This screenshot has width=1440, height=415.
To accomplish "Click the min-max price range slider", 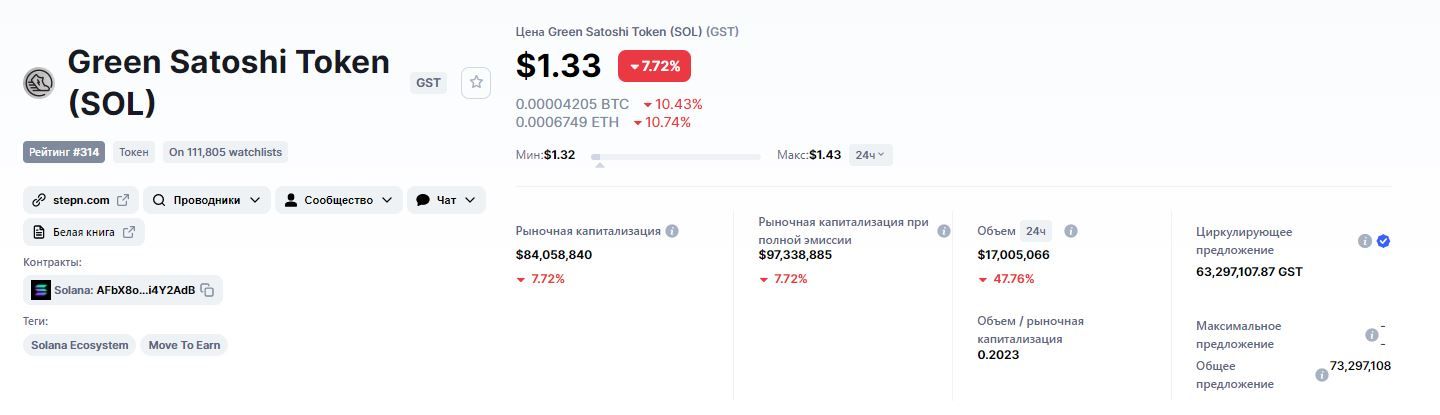I will click(676, 157).
